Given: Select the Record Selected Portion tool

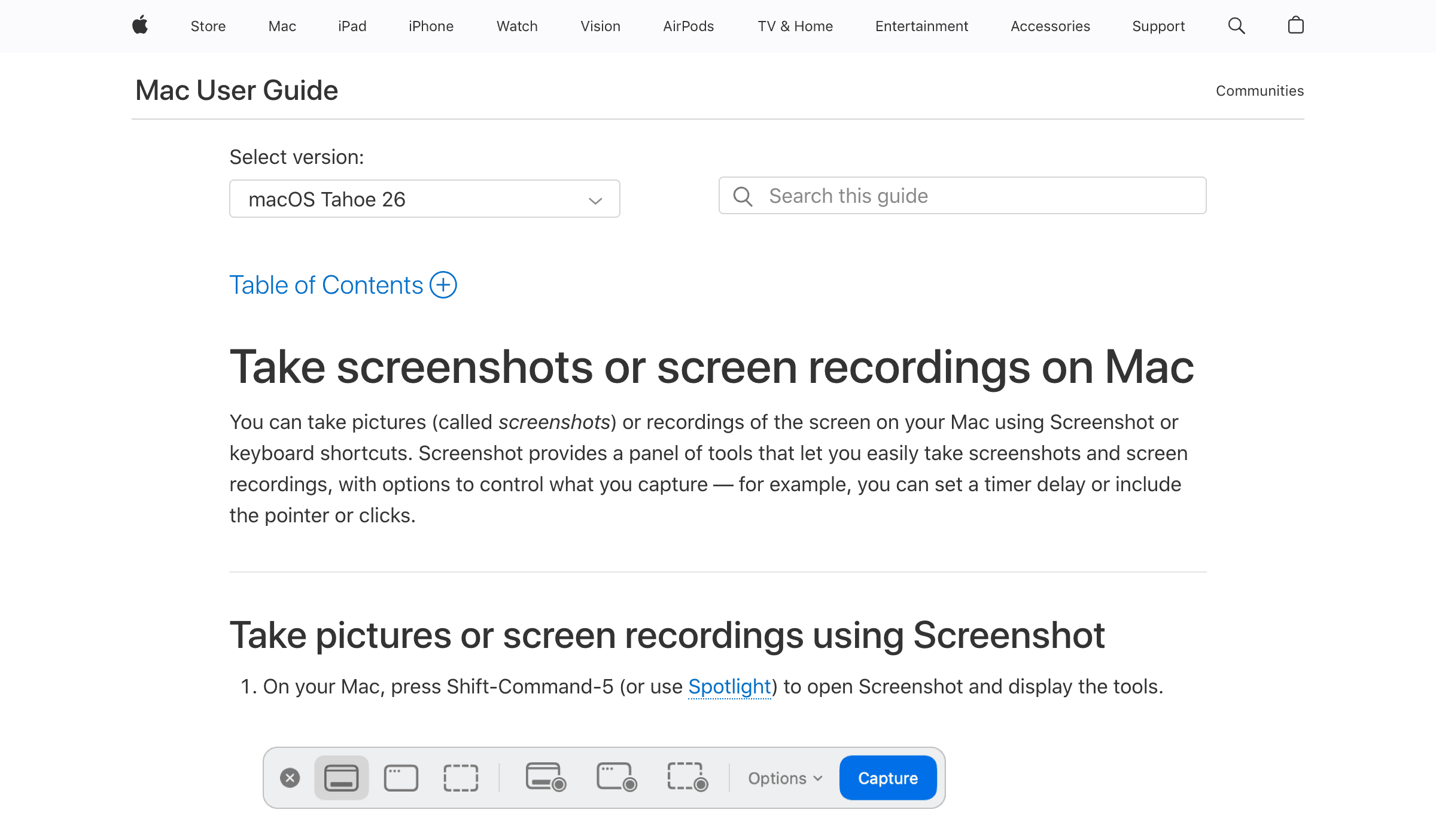Looking at the screenshot, I should click(687, 778).
